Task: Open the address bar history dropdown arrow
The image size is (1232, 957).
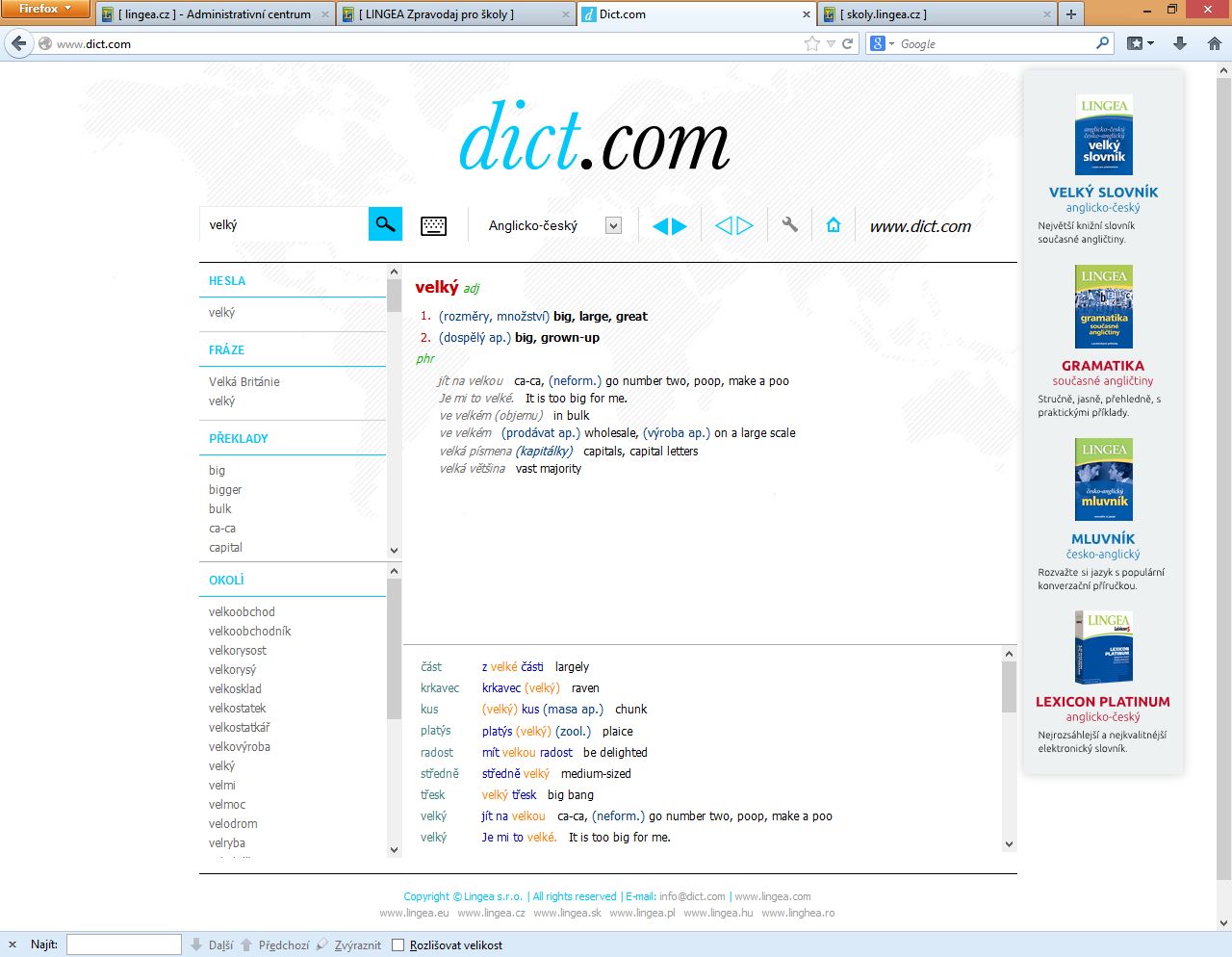Action: 831,43
